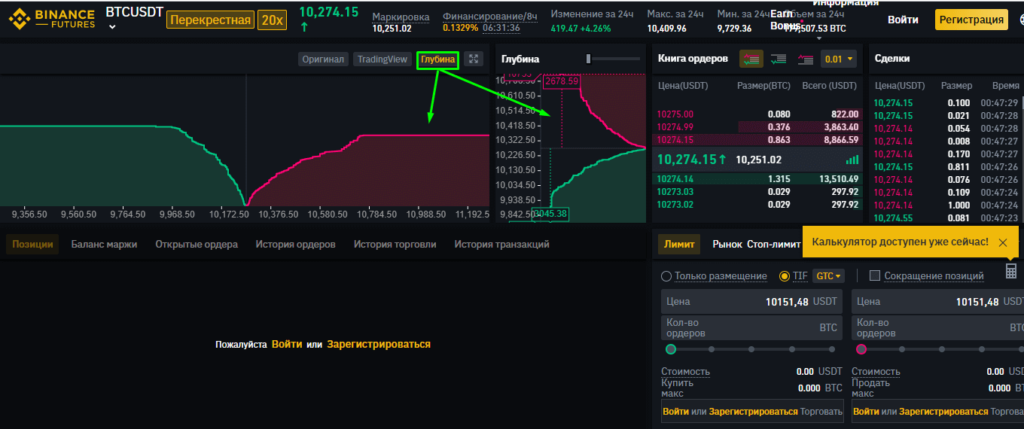Click the yellow Регистрация button
This screenshot has height=429, width=1024.
[x=971, y=20]
